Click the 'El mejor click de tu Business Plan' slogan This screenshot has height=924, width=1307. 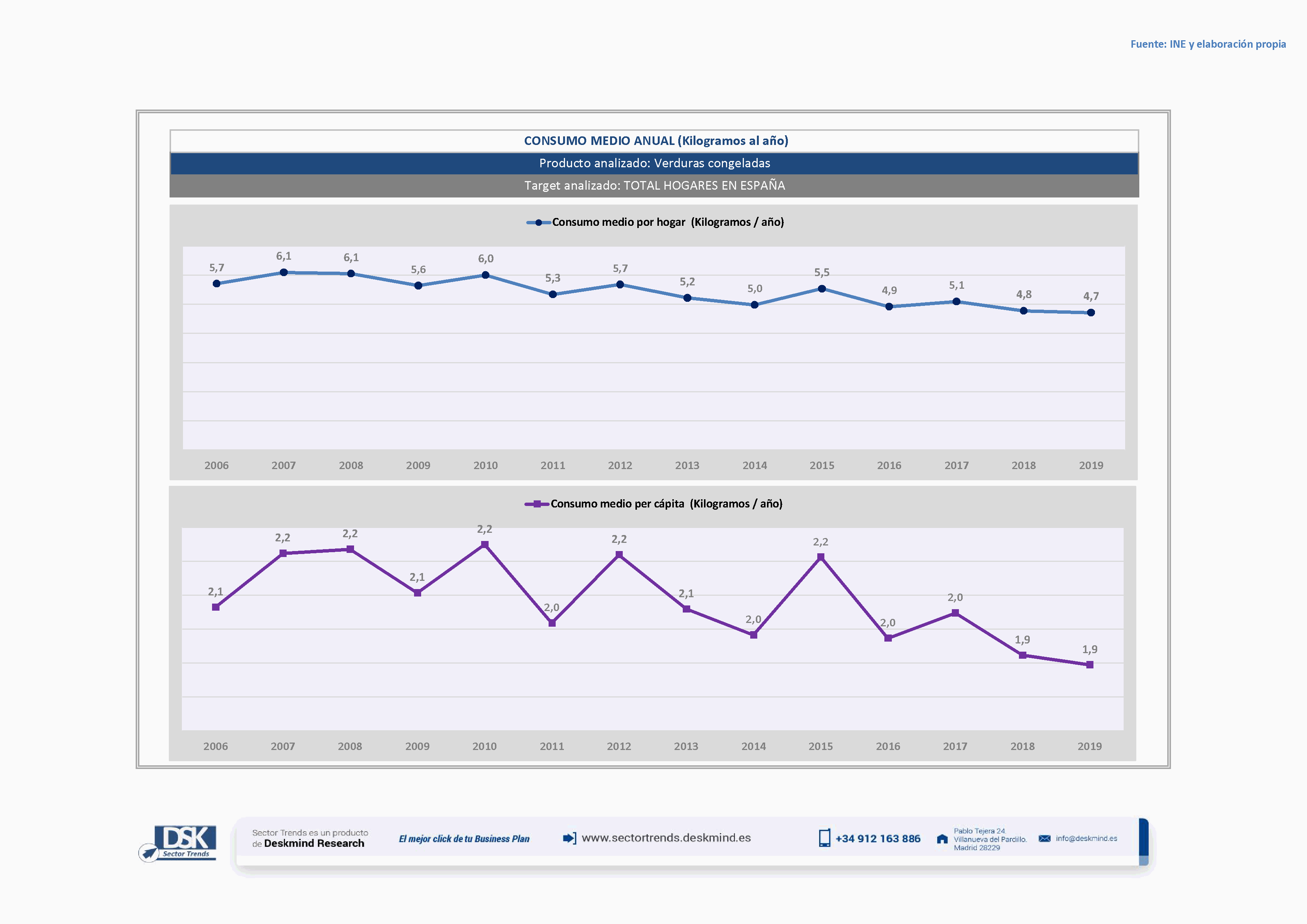[464, 839]
